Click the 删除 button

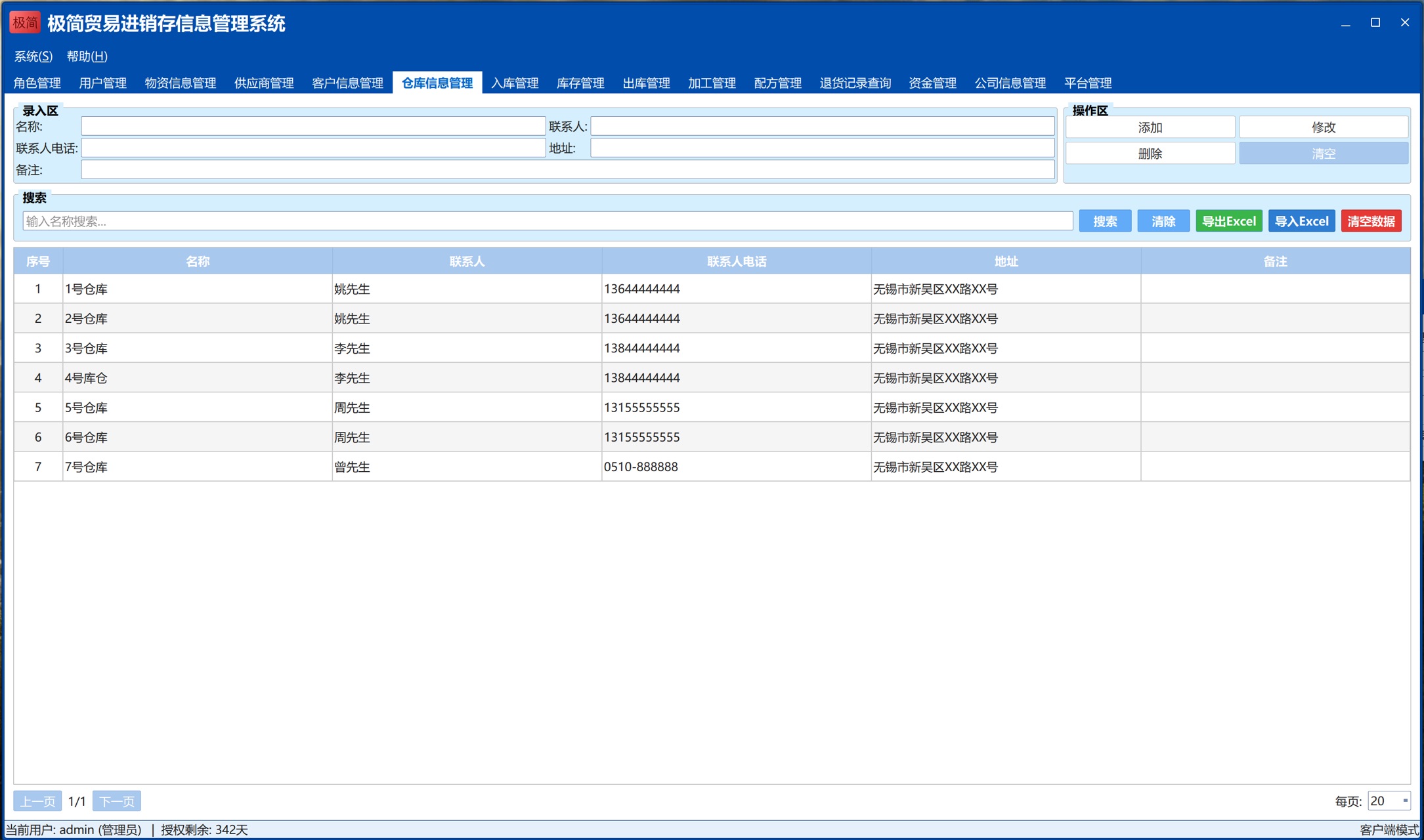coord(1150,154)
